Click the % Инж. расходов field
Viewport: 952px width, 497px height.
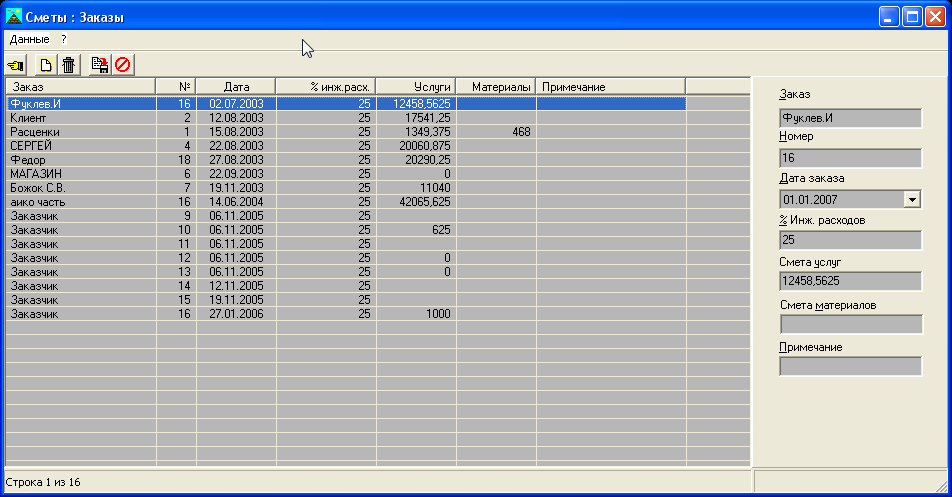850,240
